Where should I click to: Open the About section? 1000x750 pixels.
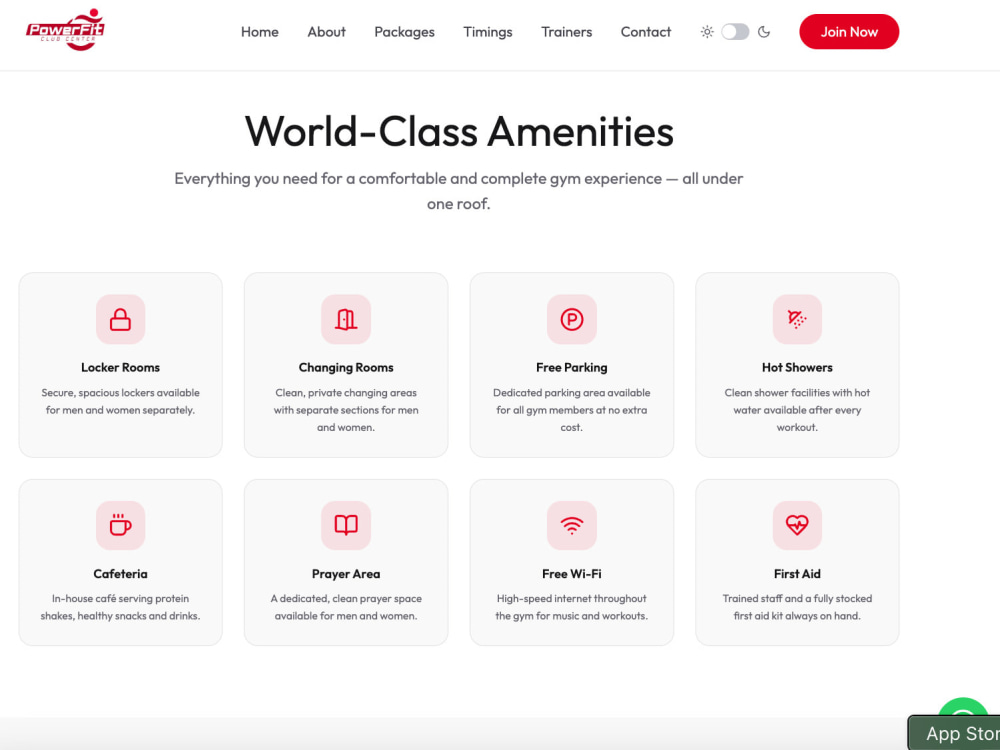327,32
